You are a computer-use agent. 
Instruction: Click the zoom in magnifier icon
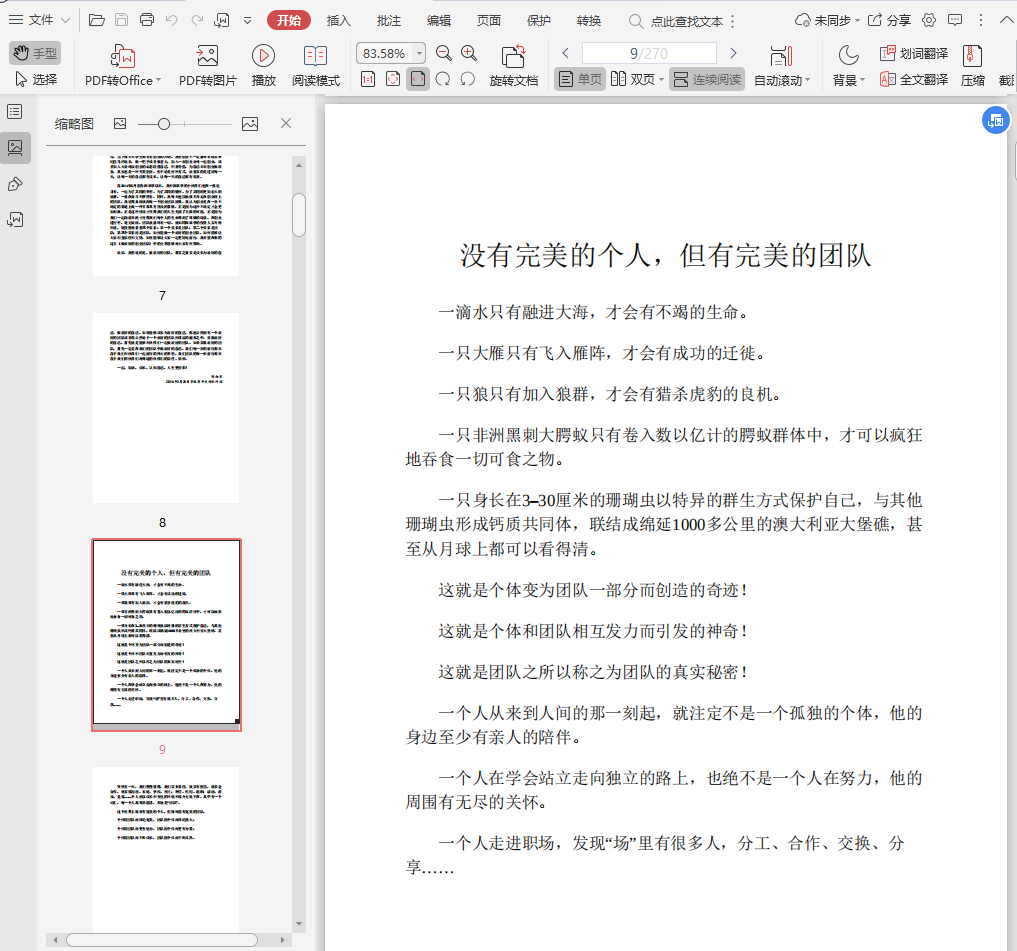coord(469,53)
